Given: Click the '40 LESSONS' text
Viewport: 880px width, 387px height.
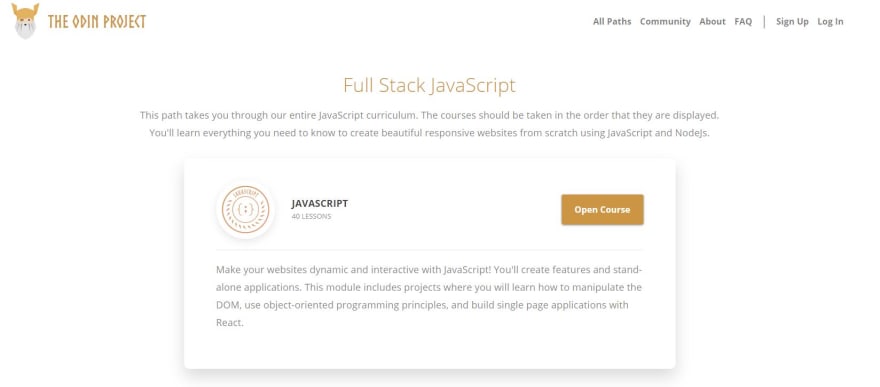Looking at the screenshot, I should (x=311, y=216).
